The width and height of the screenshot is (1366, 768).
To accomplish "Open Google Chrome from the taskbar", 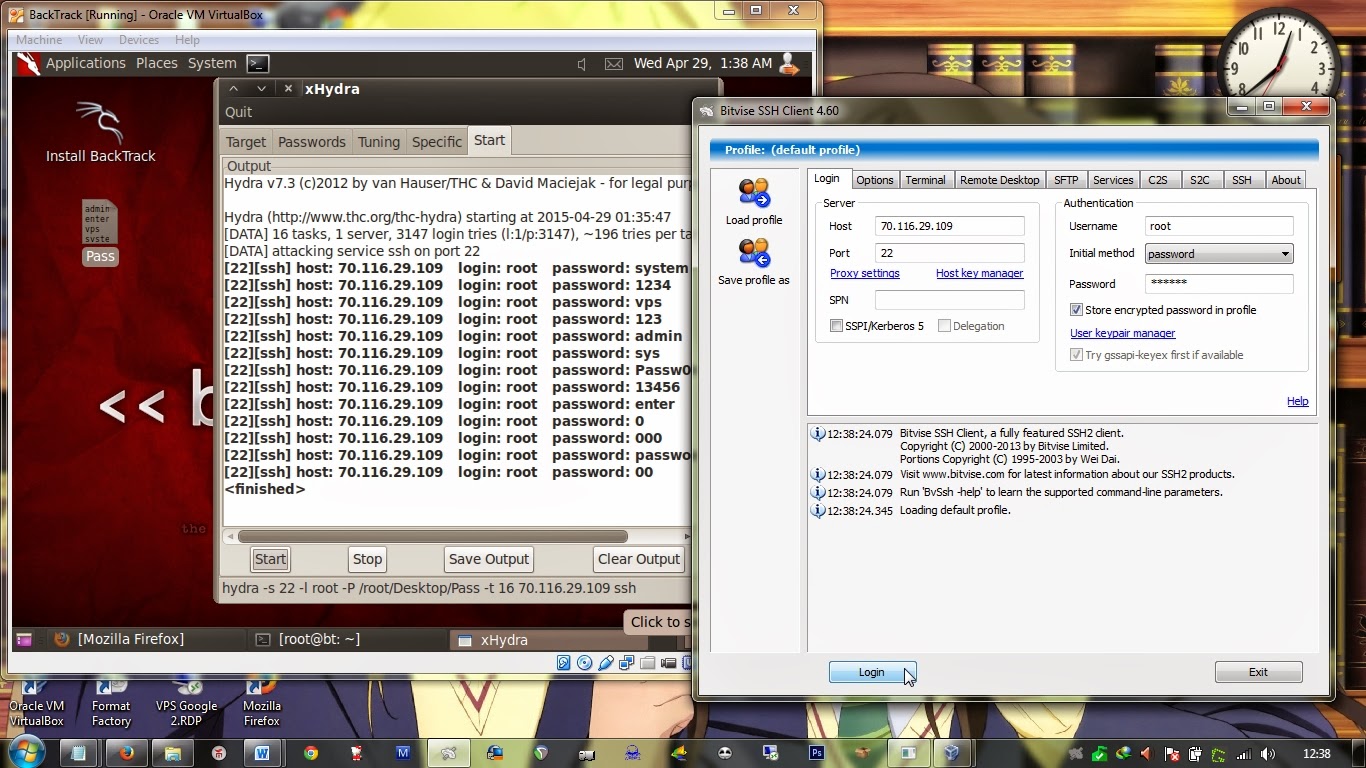I will point(311,753).
